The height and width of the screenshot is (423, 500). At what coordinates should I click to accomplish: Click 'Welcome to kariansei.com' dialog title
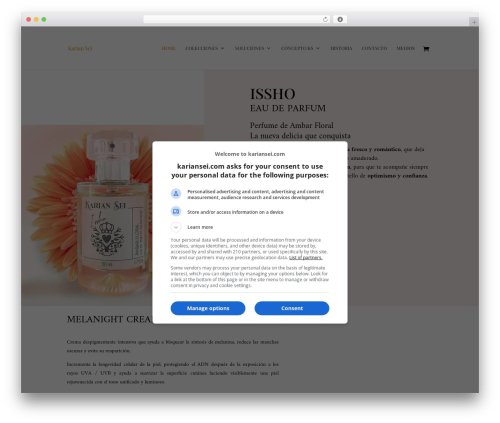(250, 154)
